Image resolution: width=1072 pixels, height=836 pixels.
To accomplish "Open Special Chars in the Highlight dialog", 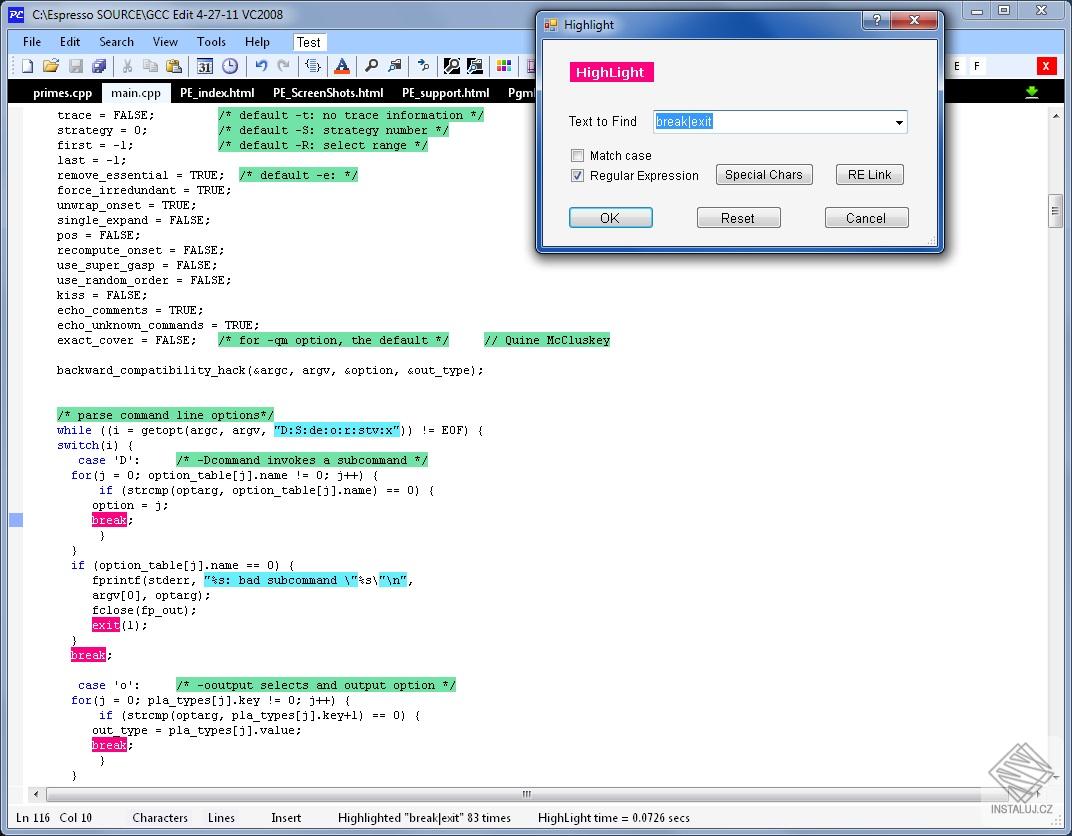I will pyautogui.click(x=763, y=174).
